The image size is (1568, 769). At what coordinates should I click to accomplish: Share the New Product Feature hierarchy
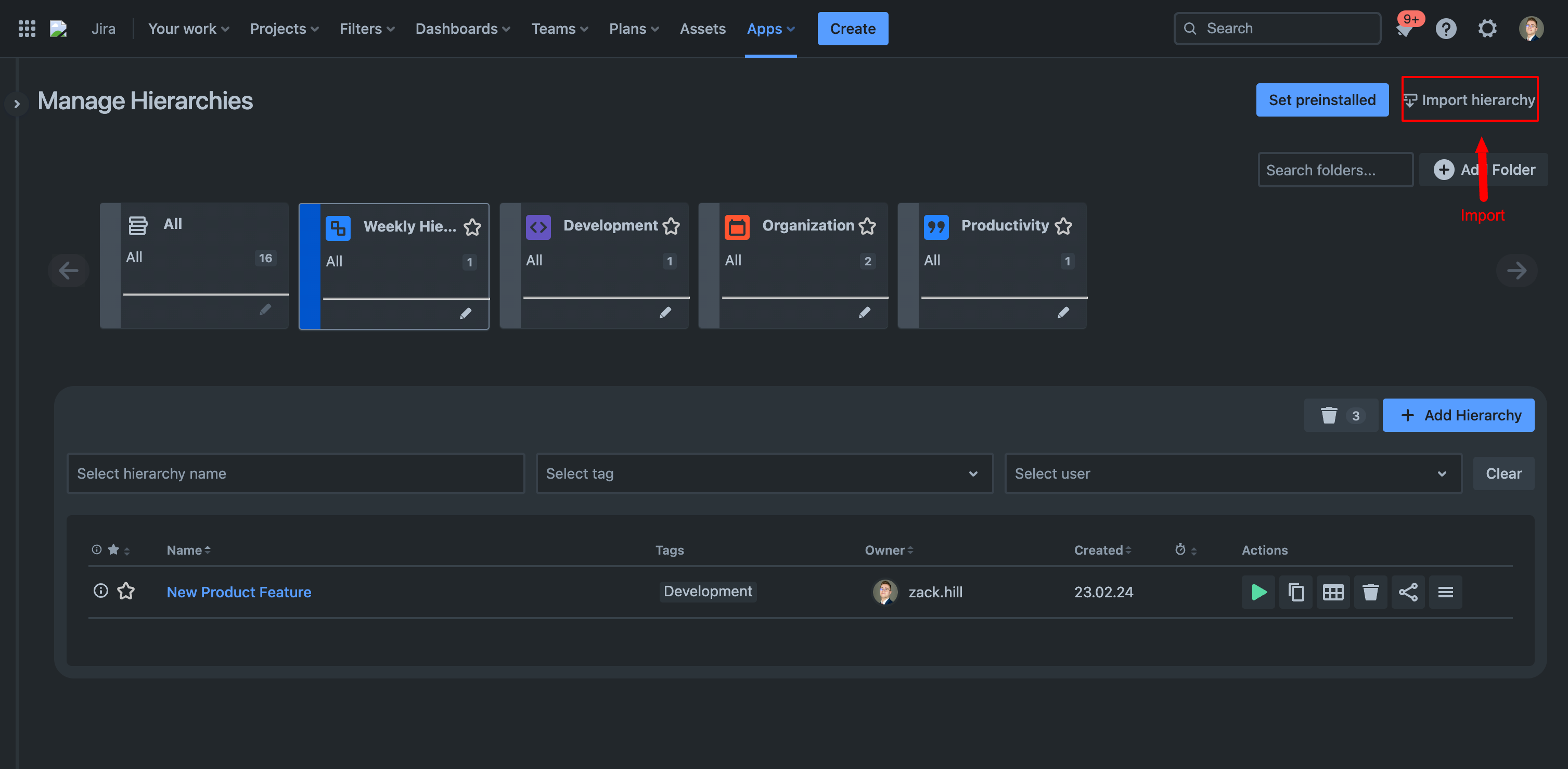pos(1408,592)
